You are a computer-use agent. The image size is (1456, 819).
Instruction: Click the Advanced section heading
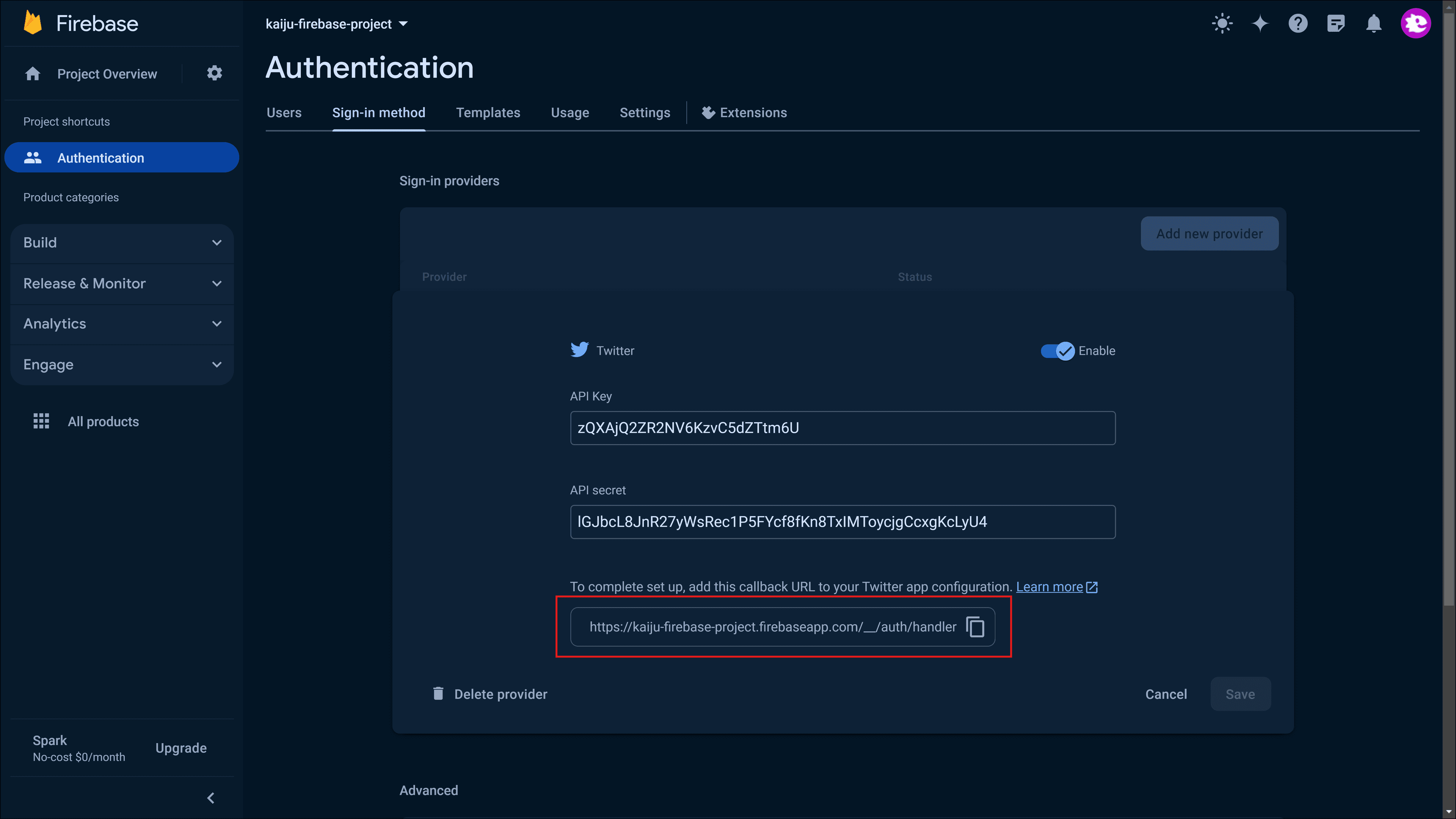coord(428,790)
